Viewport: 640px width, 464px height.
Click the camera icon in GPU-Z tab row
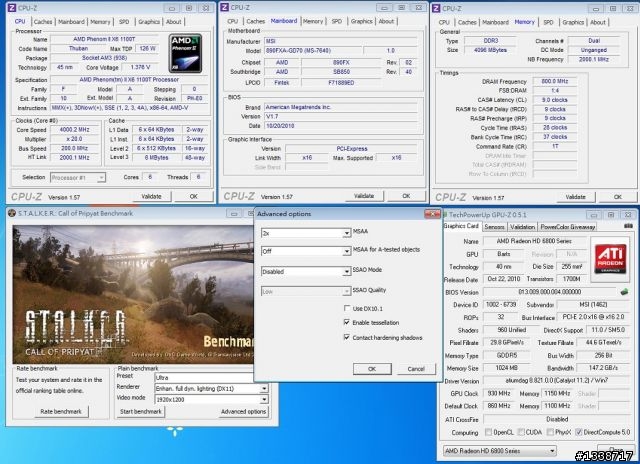pos(628,226)
